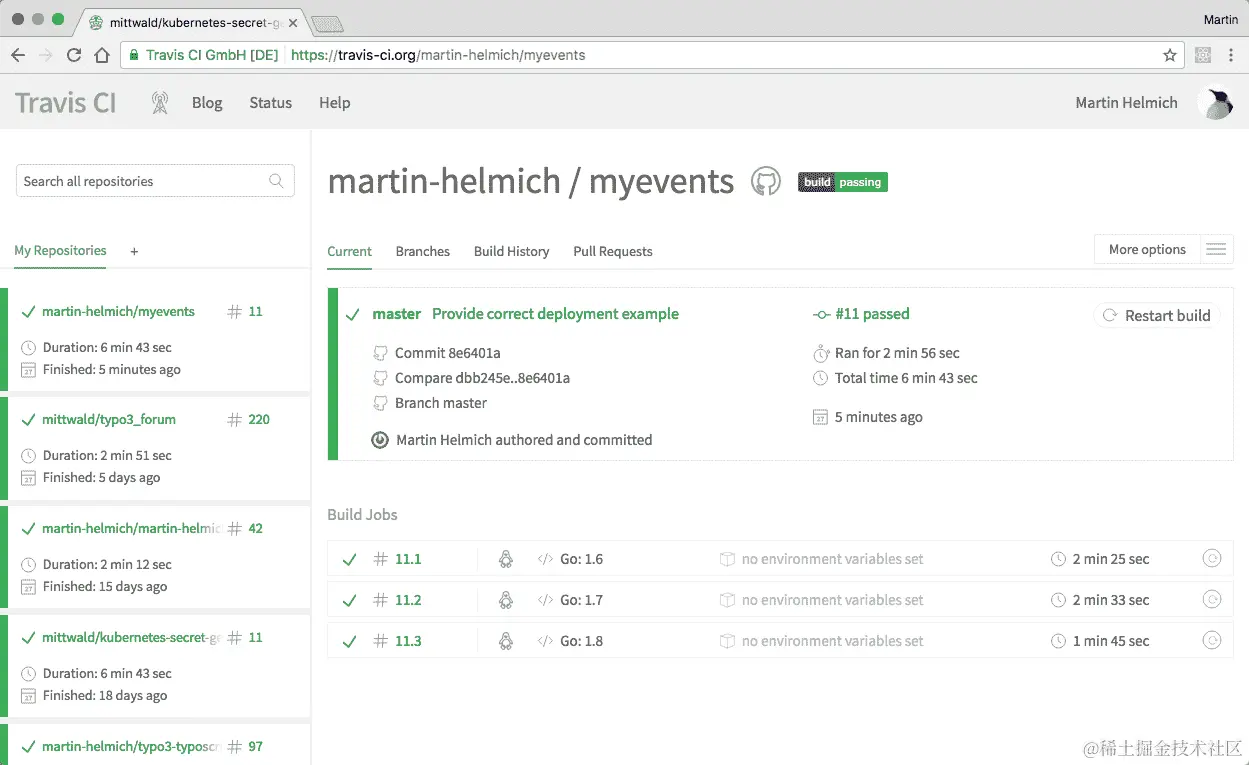
Task: Open the master branch link
Action: click(x=397, y=314)
